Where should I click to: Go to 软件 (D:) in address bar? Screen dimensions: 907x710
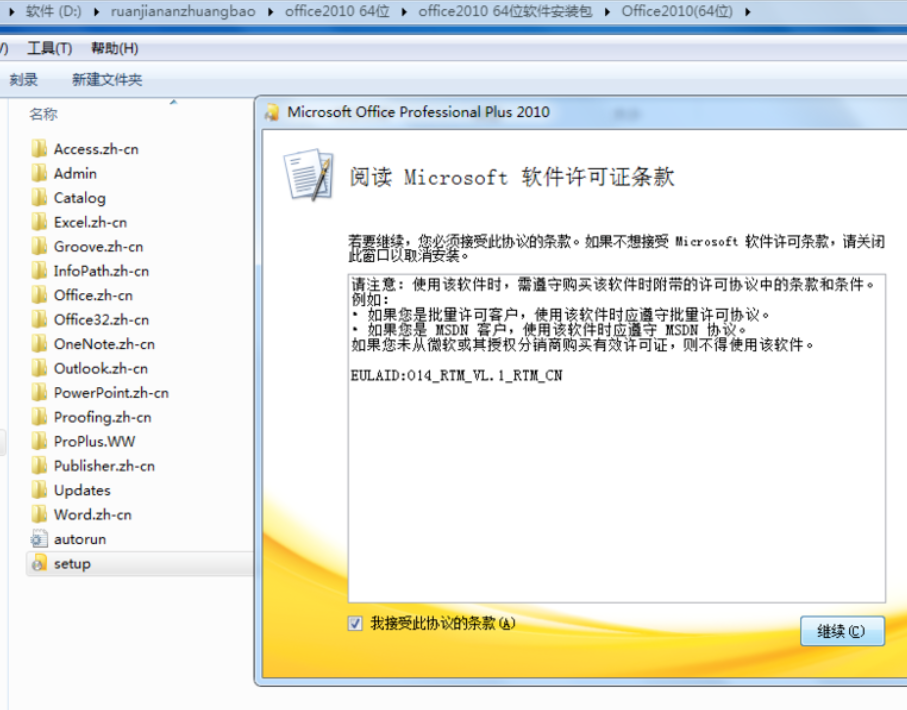click(54, 12)
